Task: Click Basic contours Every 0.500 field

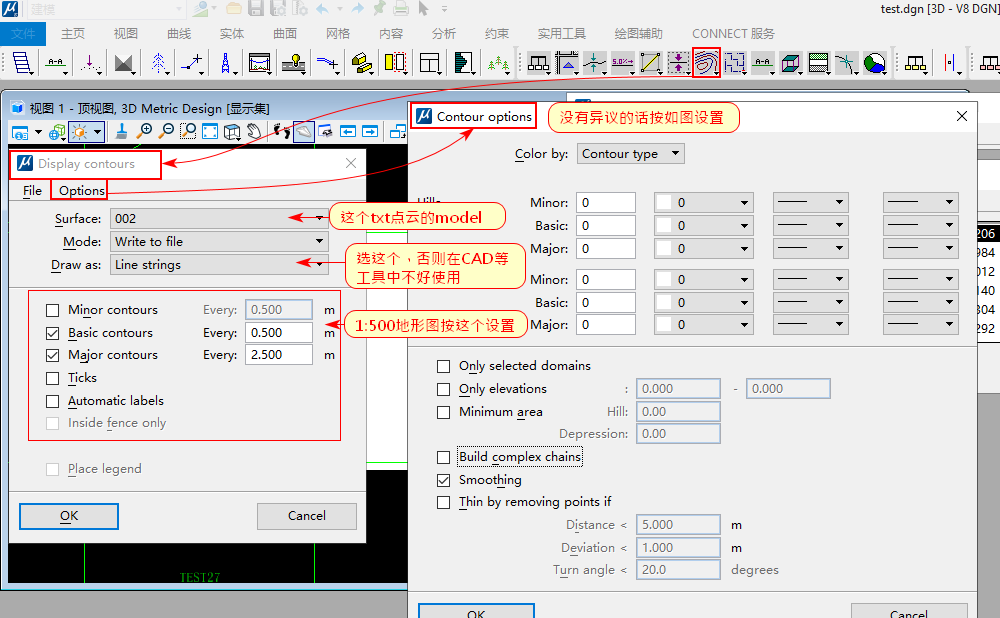Action: click(279, 333)
